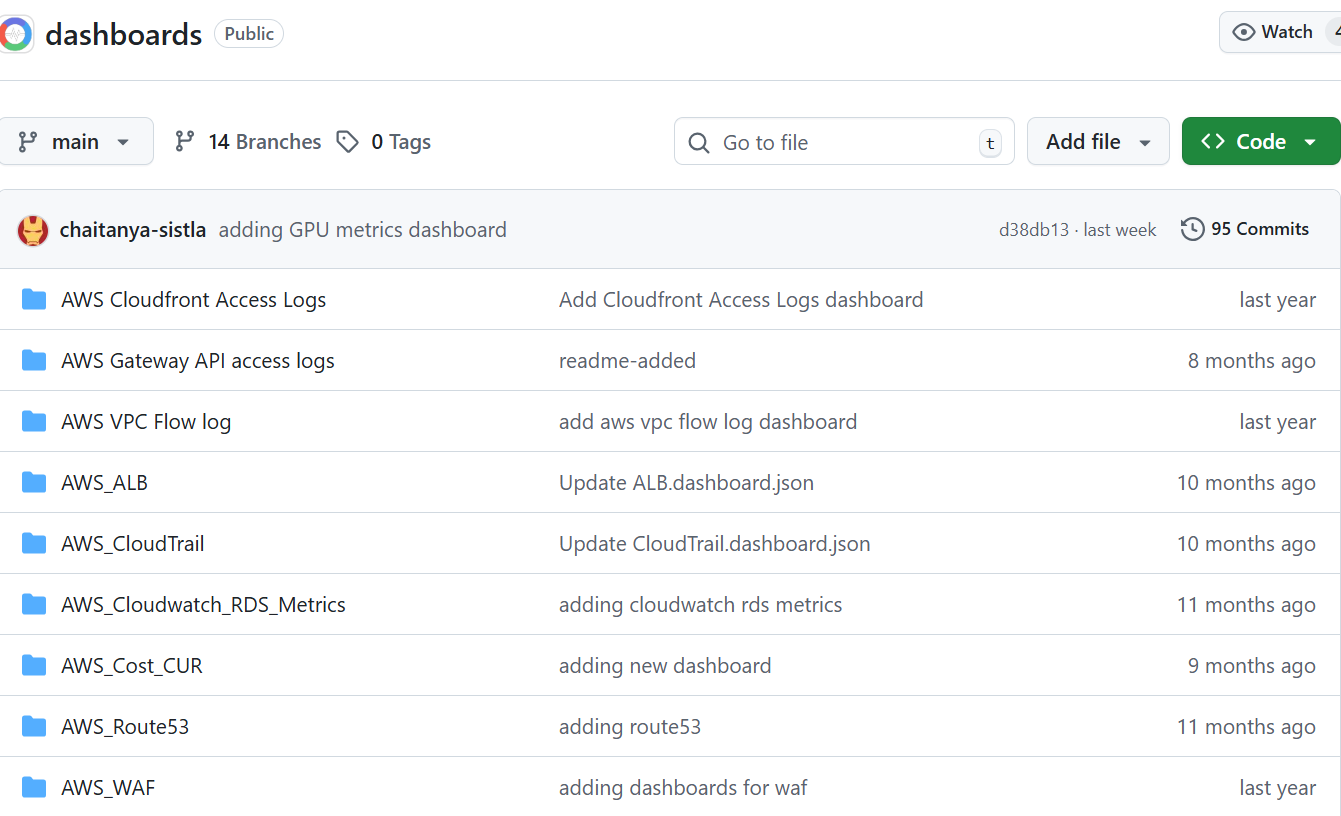
Task: Click the chaitanya-sistla avatar image
Action: (33, 231)
